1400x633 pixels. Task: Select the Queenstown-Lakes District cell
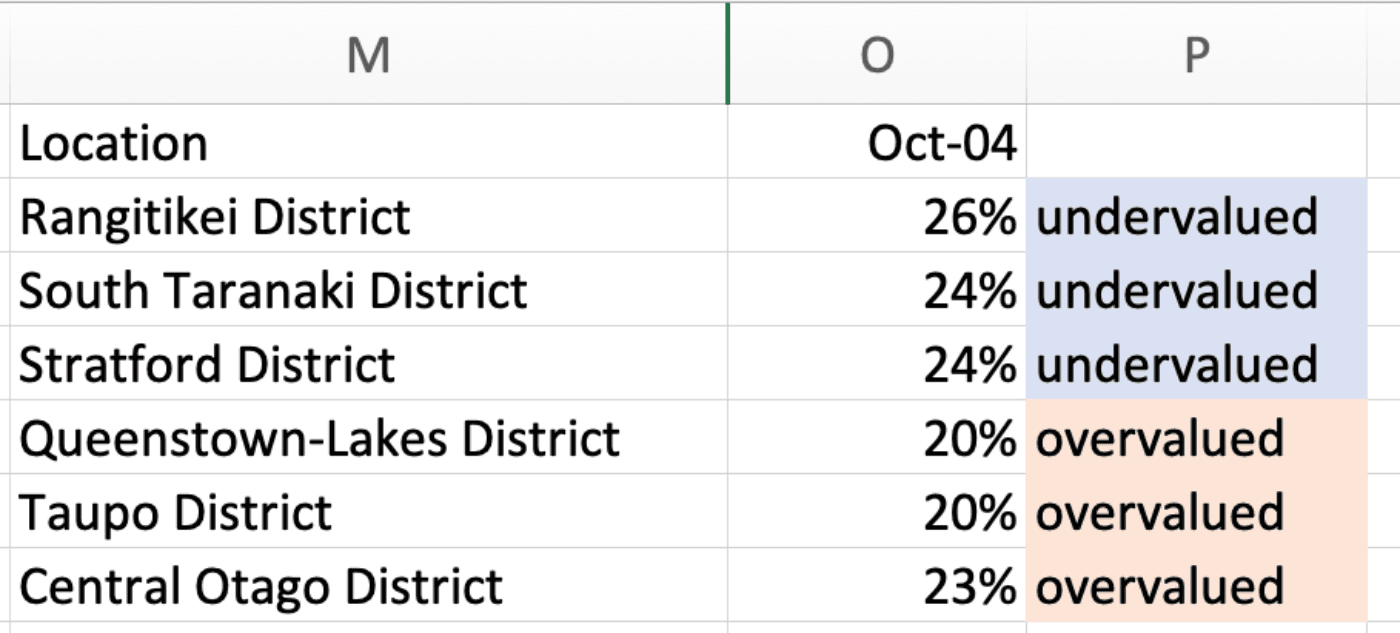368,439
